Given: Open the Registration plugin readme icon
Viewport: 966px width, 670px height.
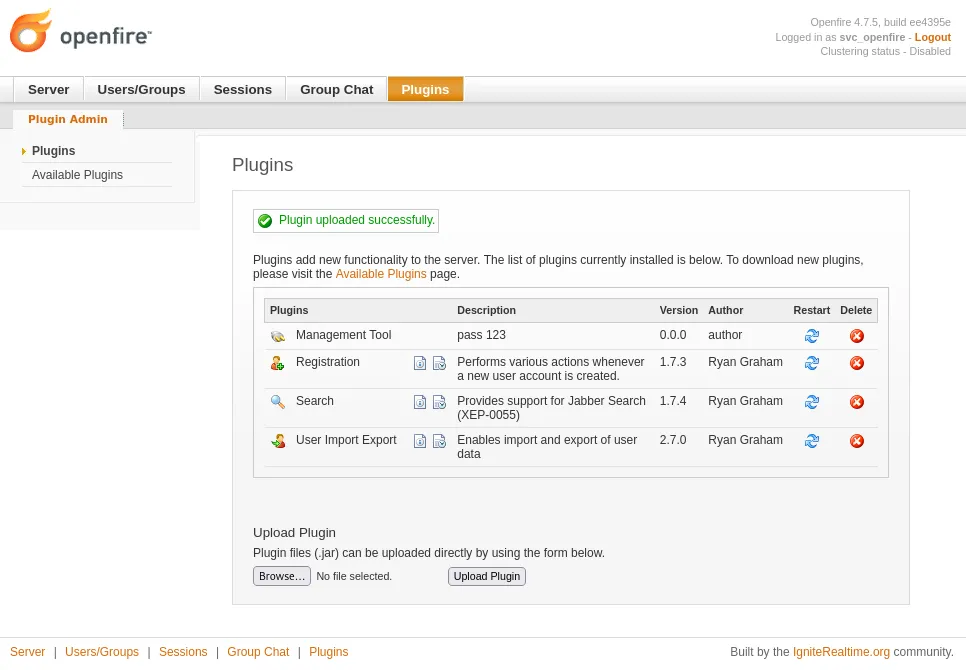Looking at the screenshot, I should tap(420, 363).
